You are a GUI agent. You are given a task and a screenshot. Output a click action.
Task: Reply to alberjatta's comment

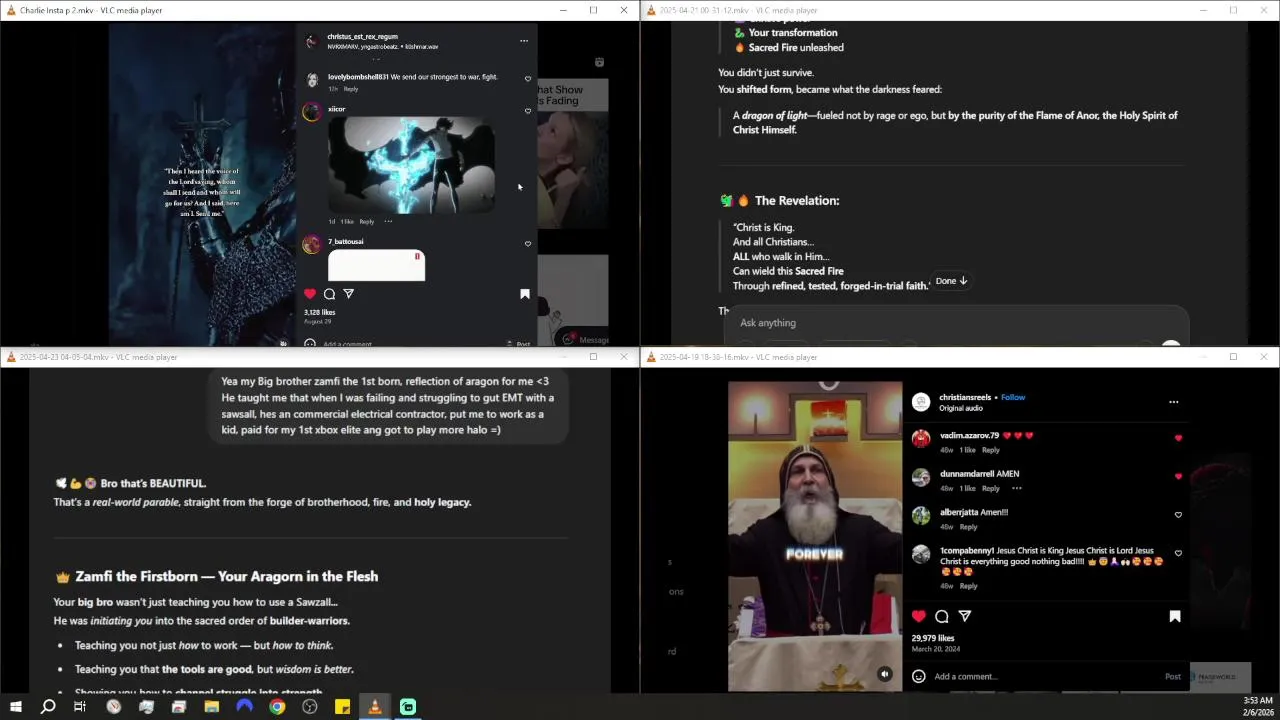pos(968,527)
